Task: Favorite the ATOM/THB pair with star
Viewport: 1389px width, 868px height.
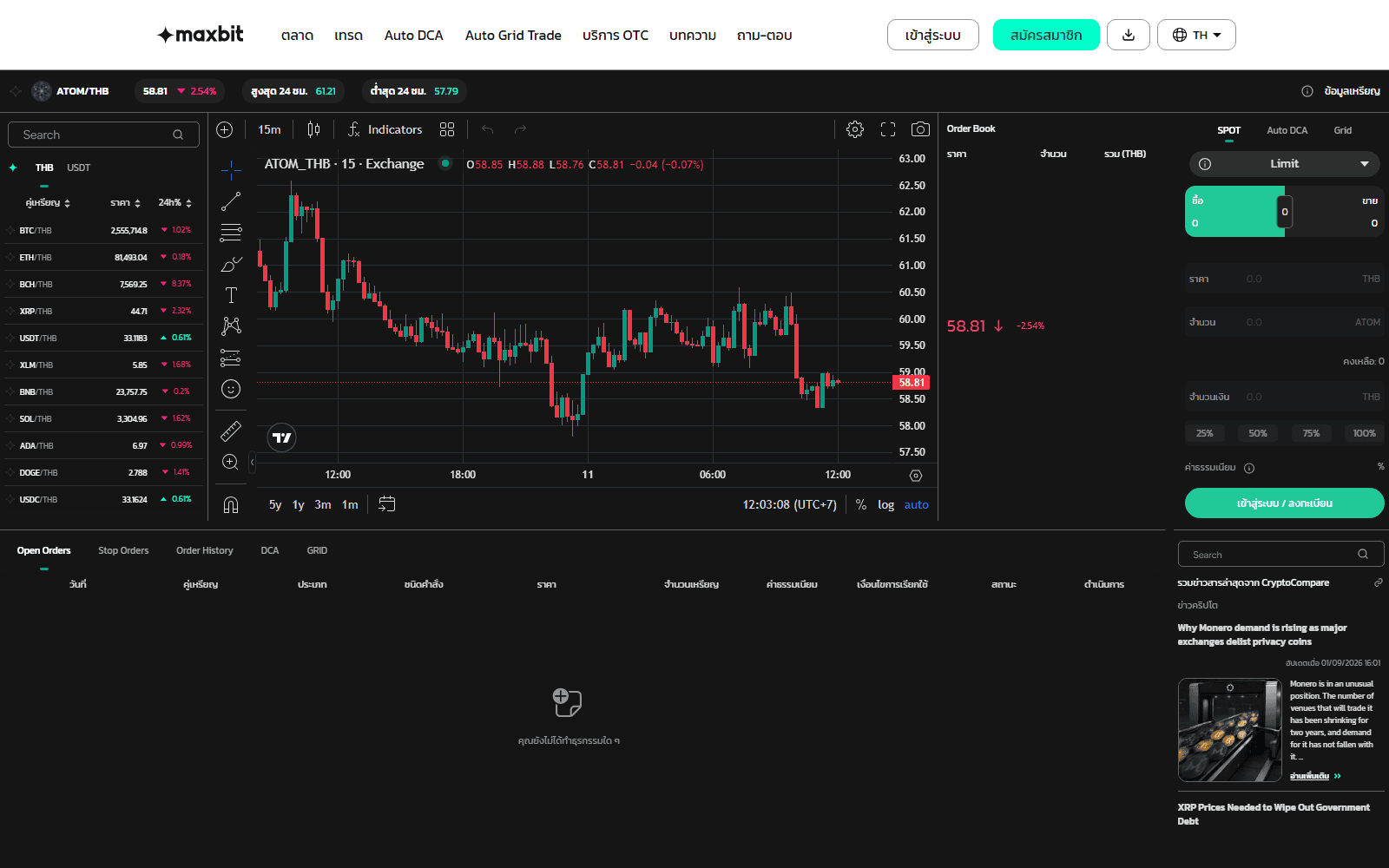Action: click(x=16, y=91)
